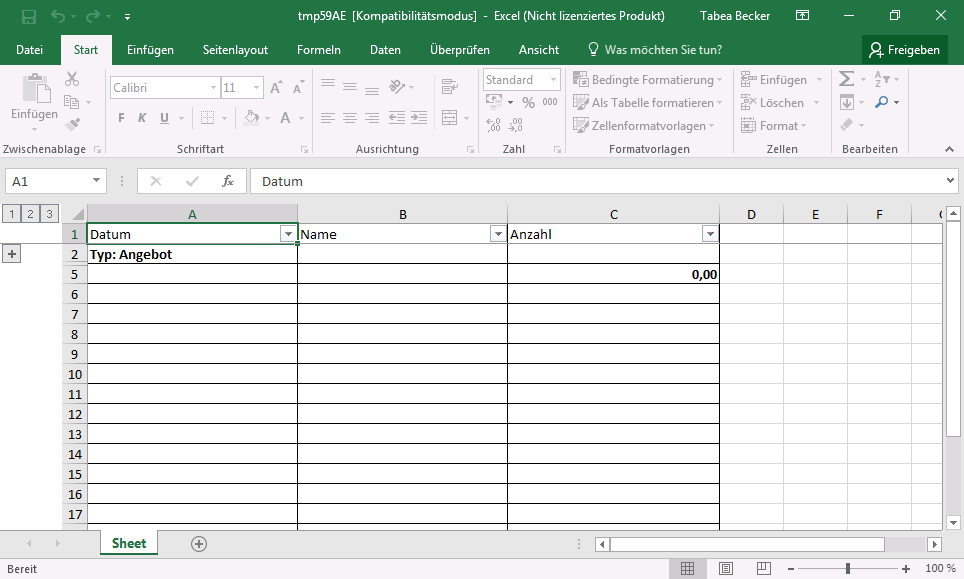Apply percent style to number
964x579 pixels.
tap(528, 103)
